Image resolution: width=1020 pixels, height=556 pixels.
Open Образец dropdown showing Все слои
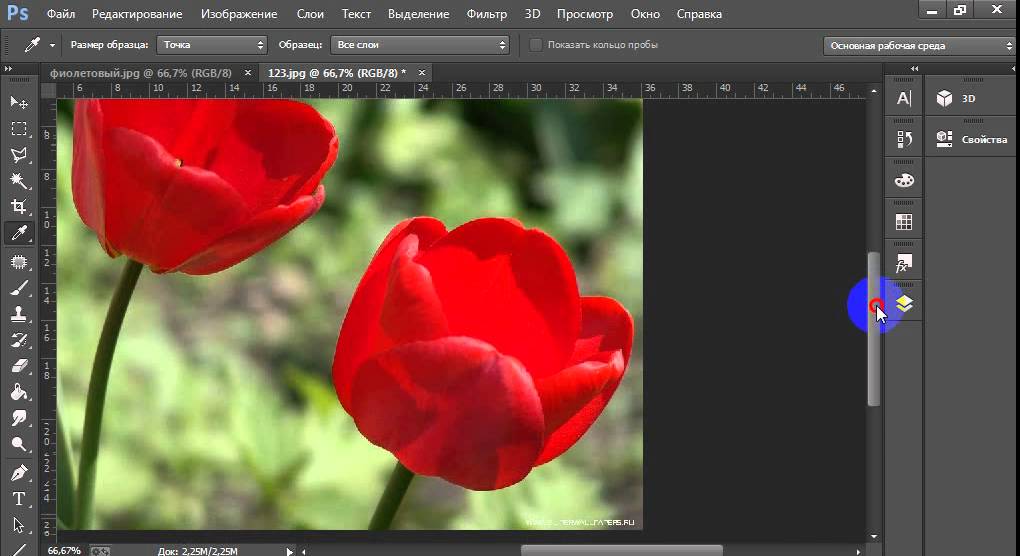coord(420,45)
